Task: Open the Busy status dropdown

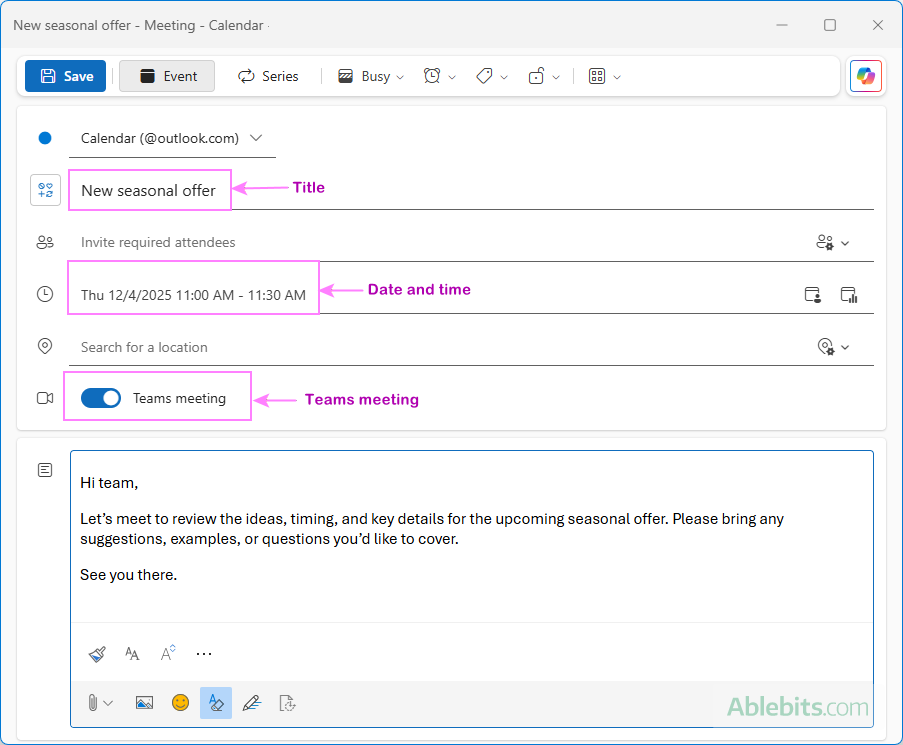Action: click(371, 76)
